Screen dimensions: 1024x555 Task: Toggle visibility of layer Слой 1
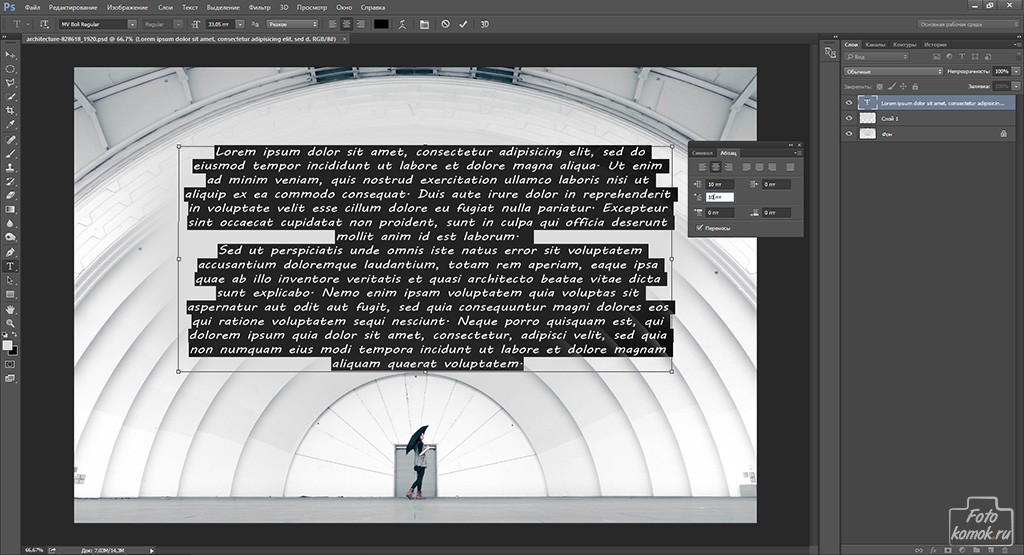(x=848, y=118)
